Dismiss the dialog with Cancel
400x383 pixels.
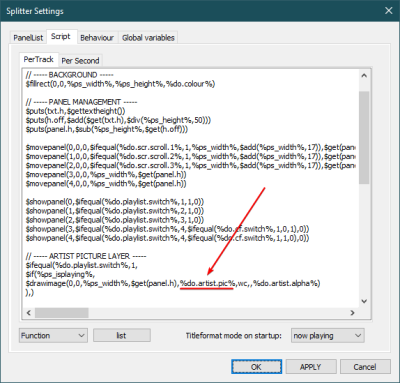365,367
